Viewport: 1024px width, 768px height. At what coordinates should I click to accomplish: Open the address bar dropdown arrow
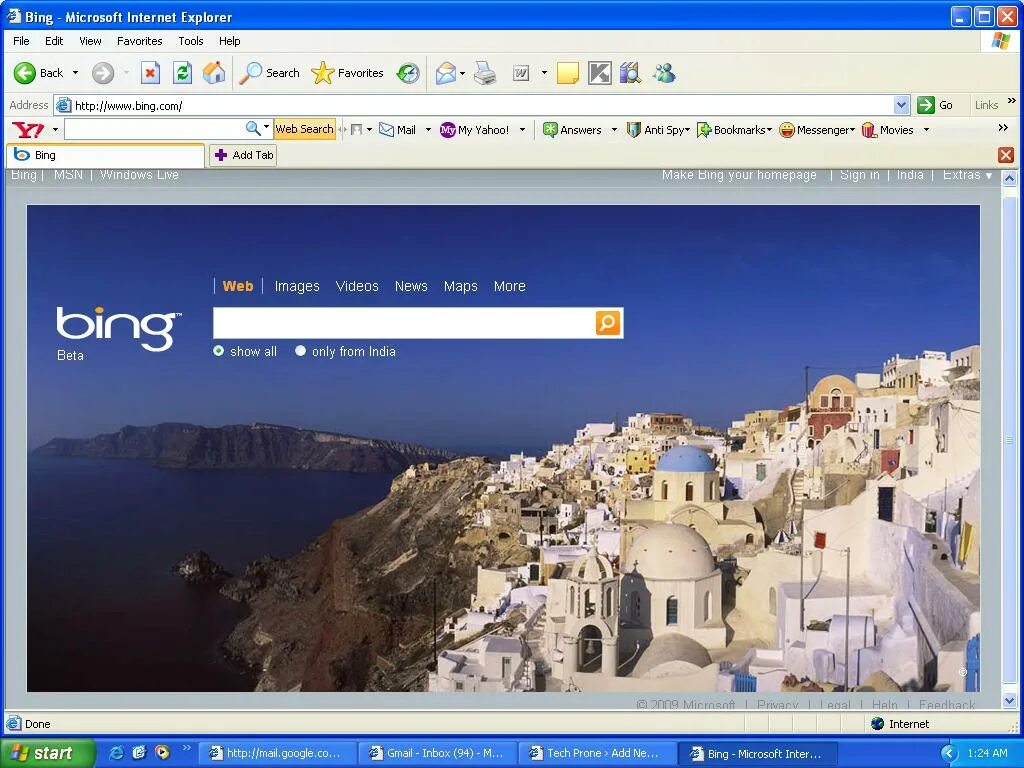901,105
